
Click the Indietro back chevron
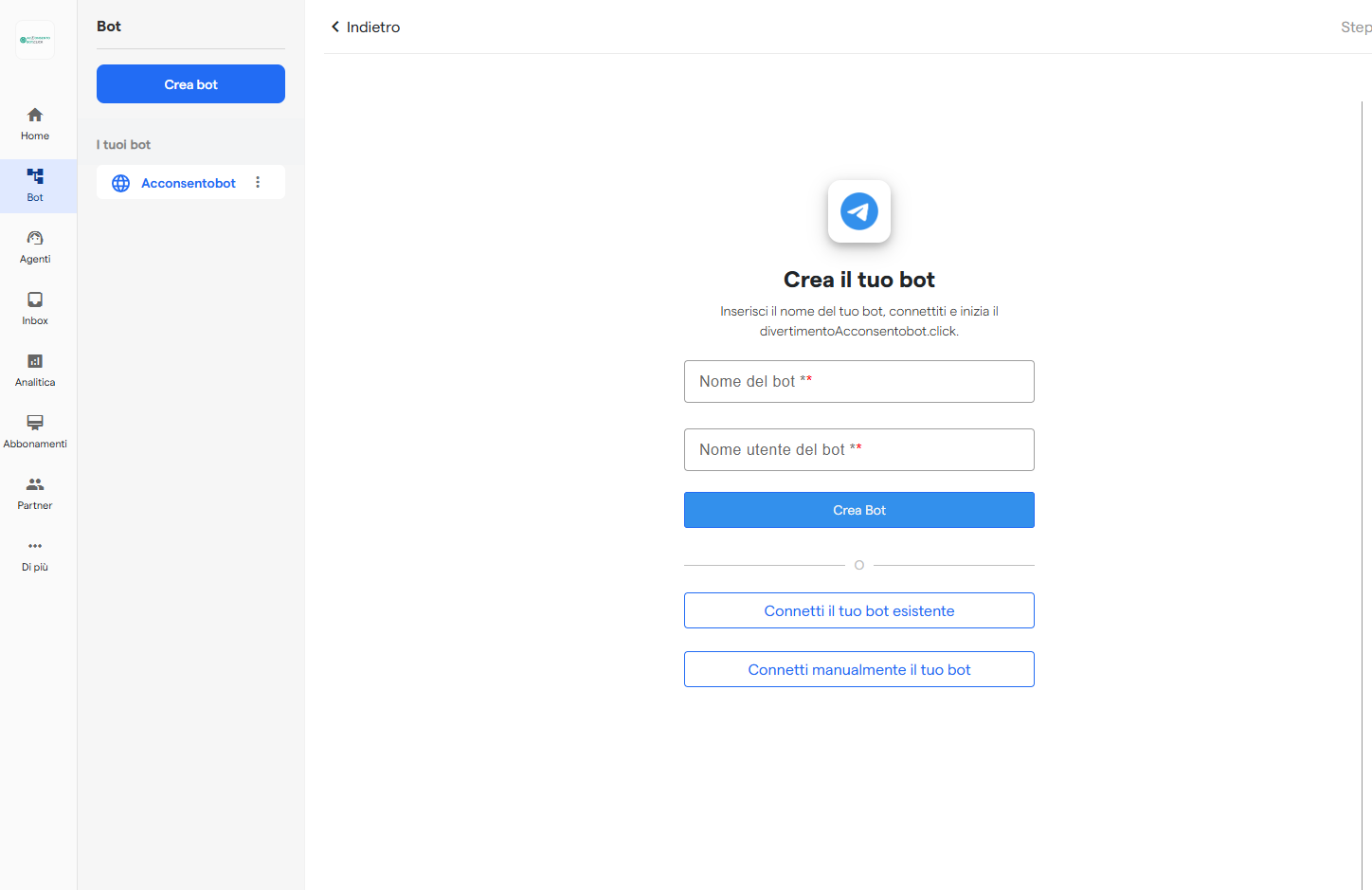[335, 27]
